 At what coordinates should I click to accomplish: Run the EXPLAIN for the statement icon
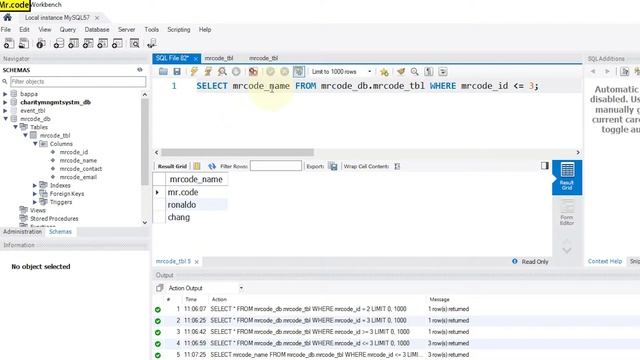(222, 72)
